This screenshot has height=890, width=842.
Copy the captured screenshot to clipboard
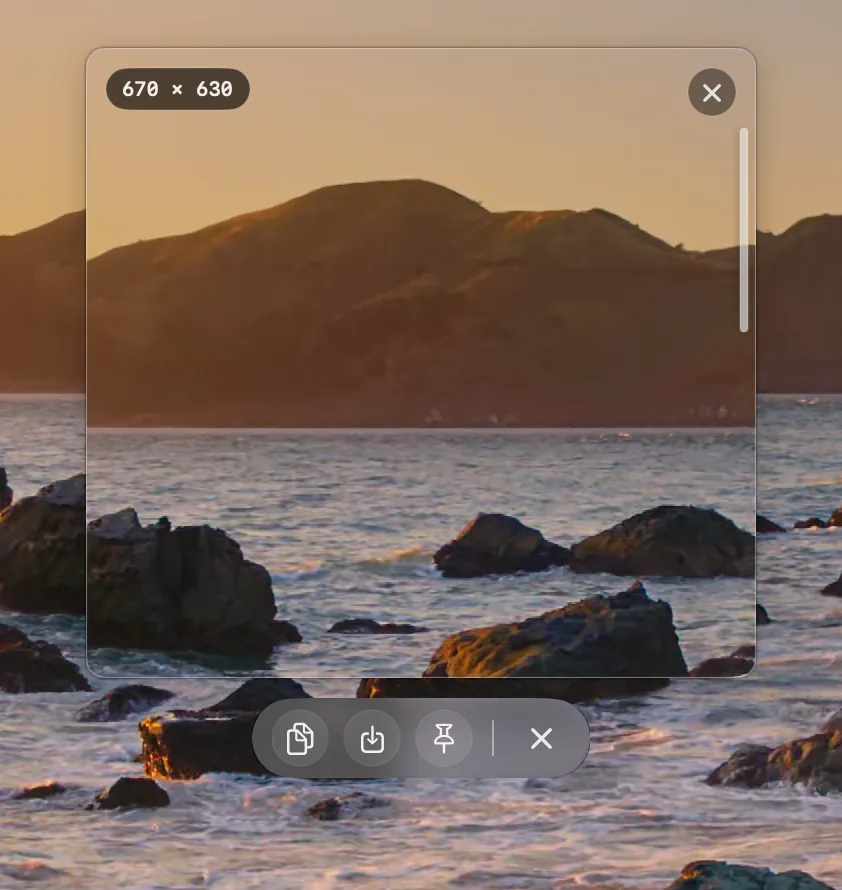click(300, 738)
